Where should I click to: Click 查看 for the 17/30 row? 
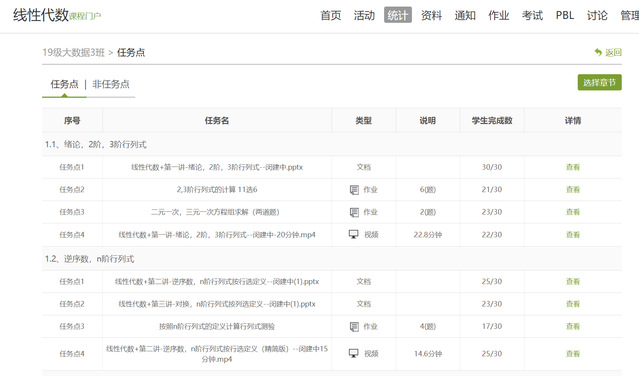click(x=573, y=326)
